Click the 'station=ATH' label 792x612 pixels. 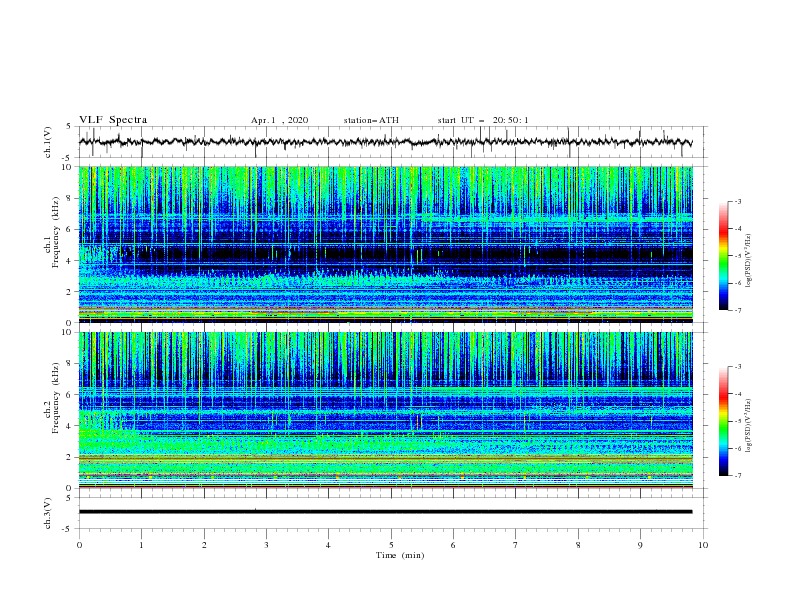point(371,120)
